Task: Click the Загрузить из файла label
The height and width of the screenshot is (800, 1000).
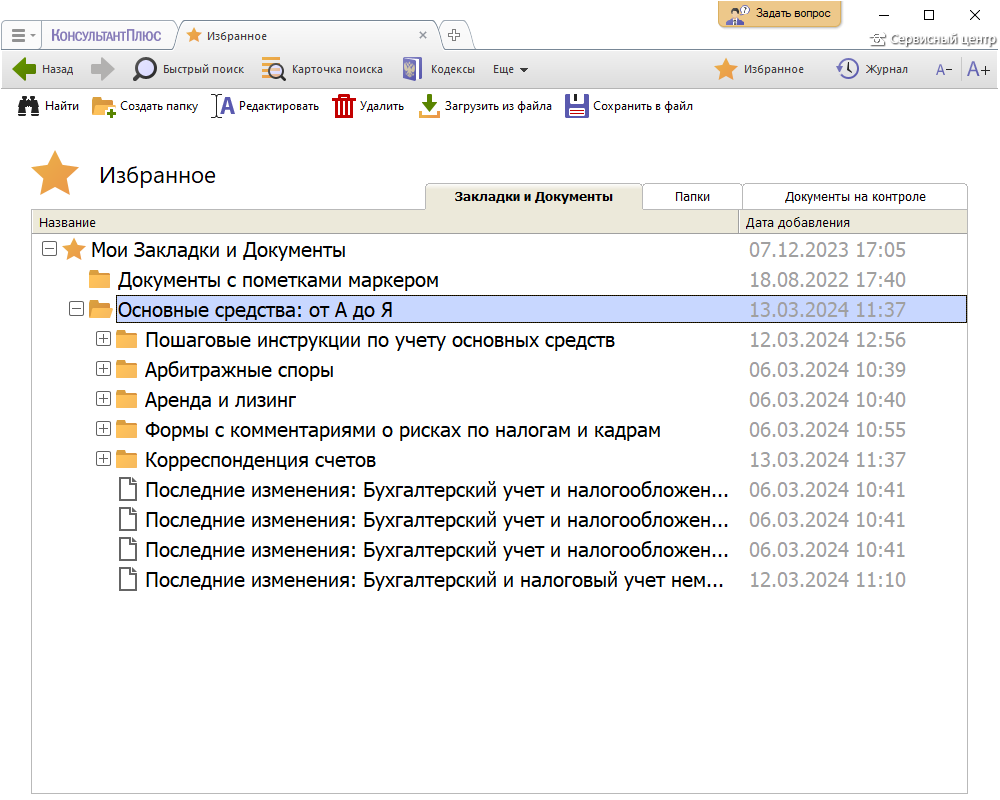Action: 498,106
